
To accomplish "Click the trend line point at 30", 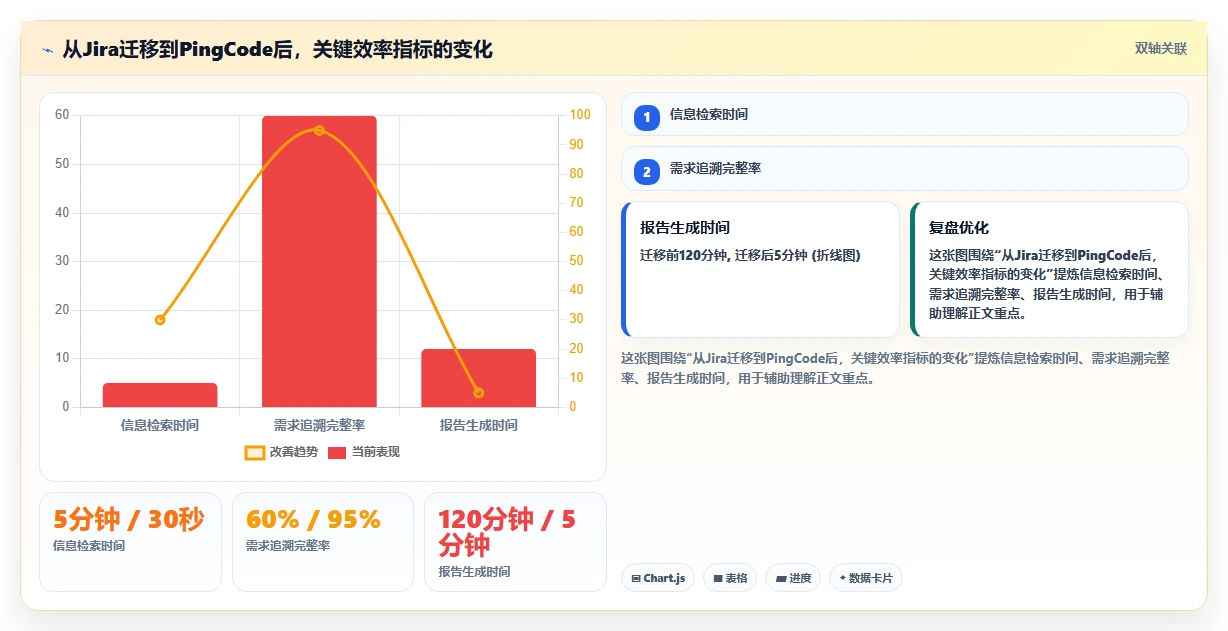I will coord(160,320).
